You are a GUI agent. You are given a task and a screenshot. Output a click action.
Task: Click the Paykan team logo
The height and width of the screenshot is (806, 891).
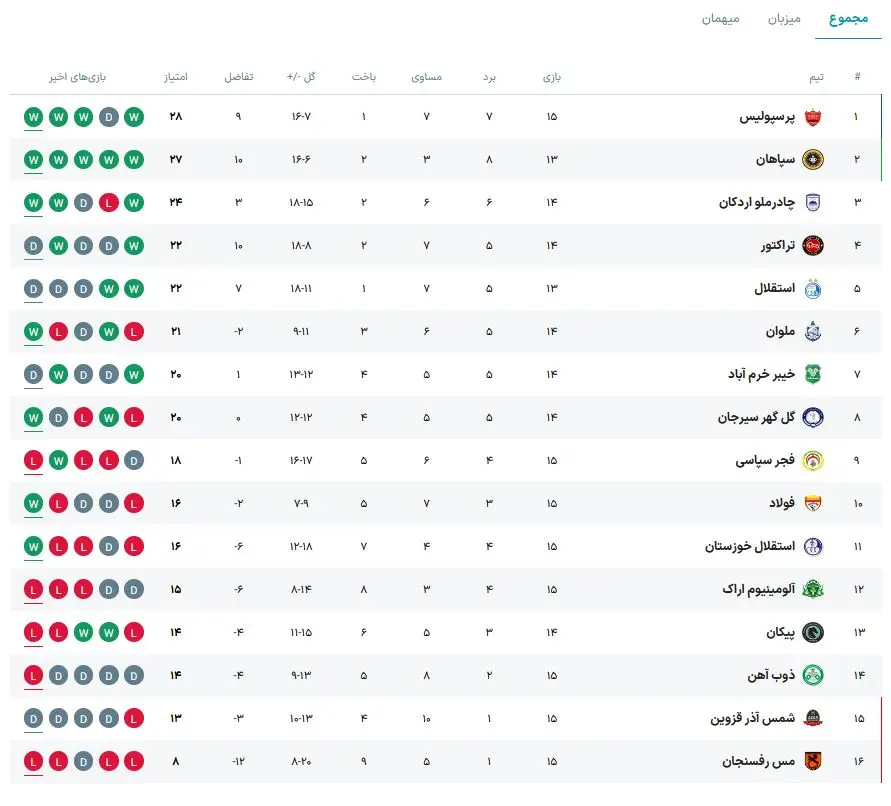[812, 633]
